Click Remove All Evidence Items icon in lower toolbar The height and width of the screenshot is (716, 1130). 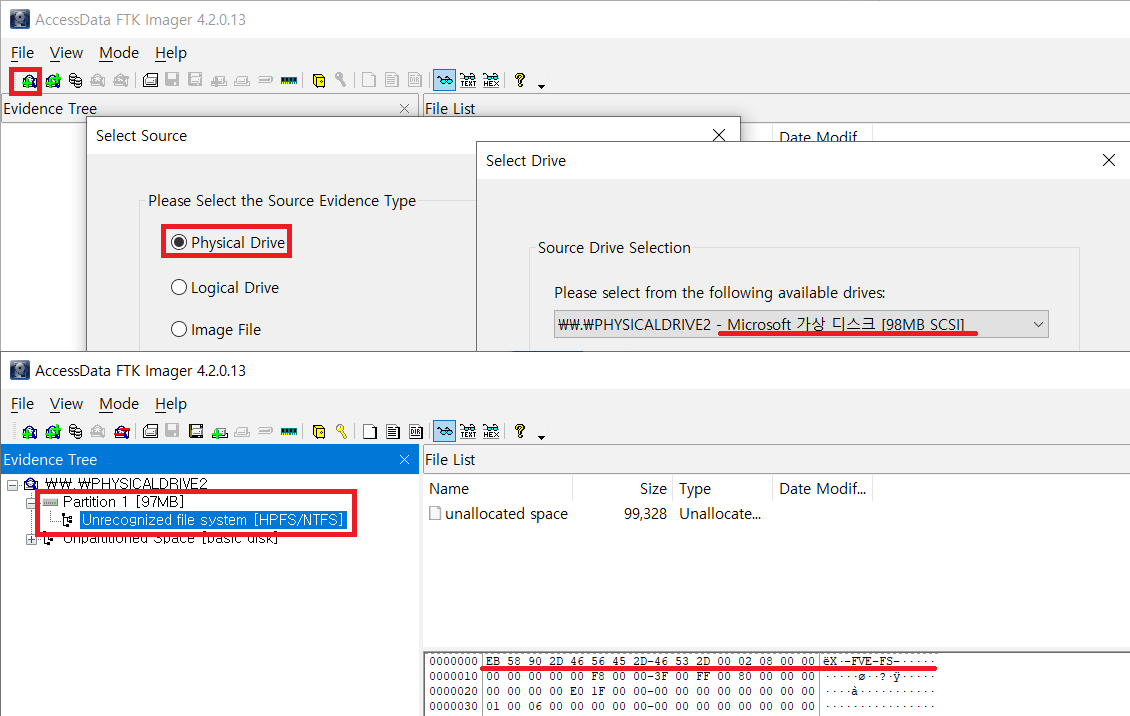(x=121, y=432)
